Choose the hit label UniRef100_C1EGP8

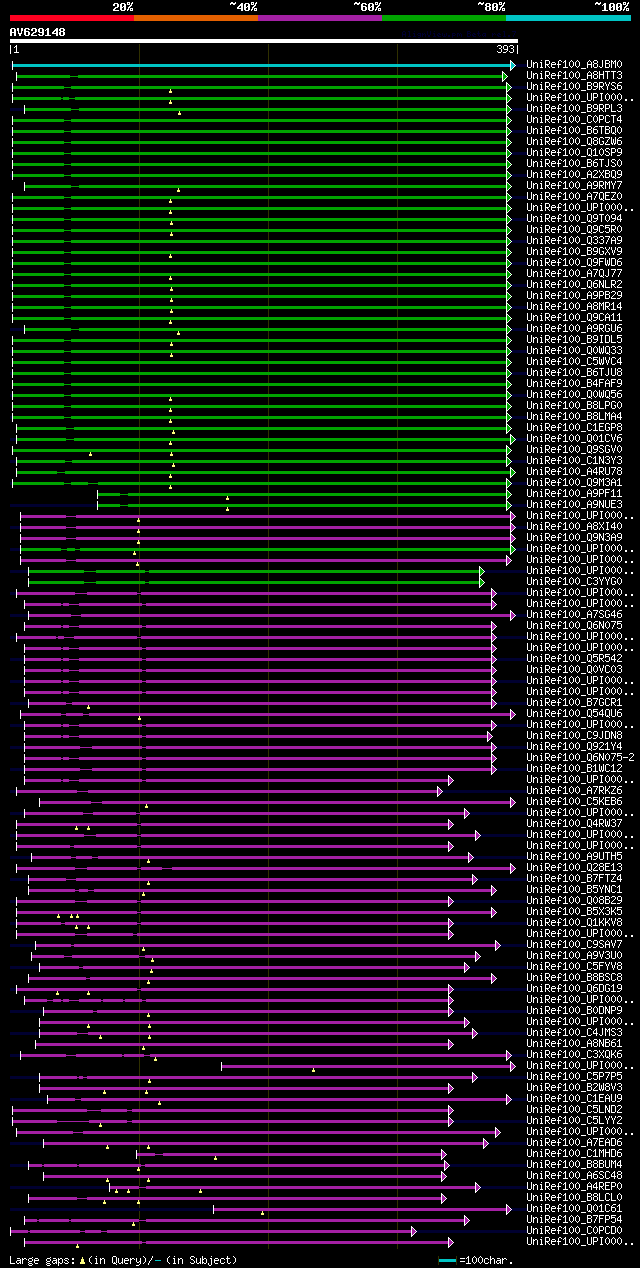pyautogui.click(x=575, y=428)
